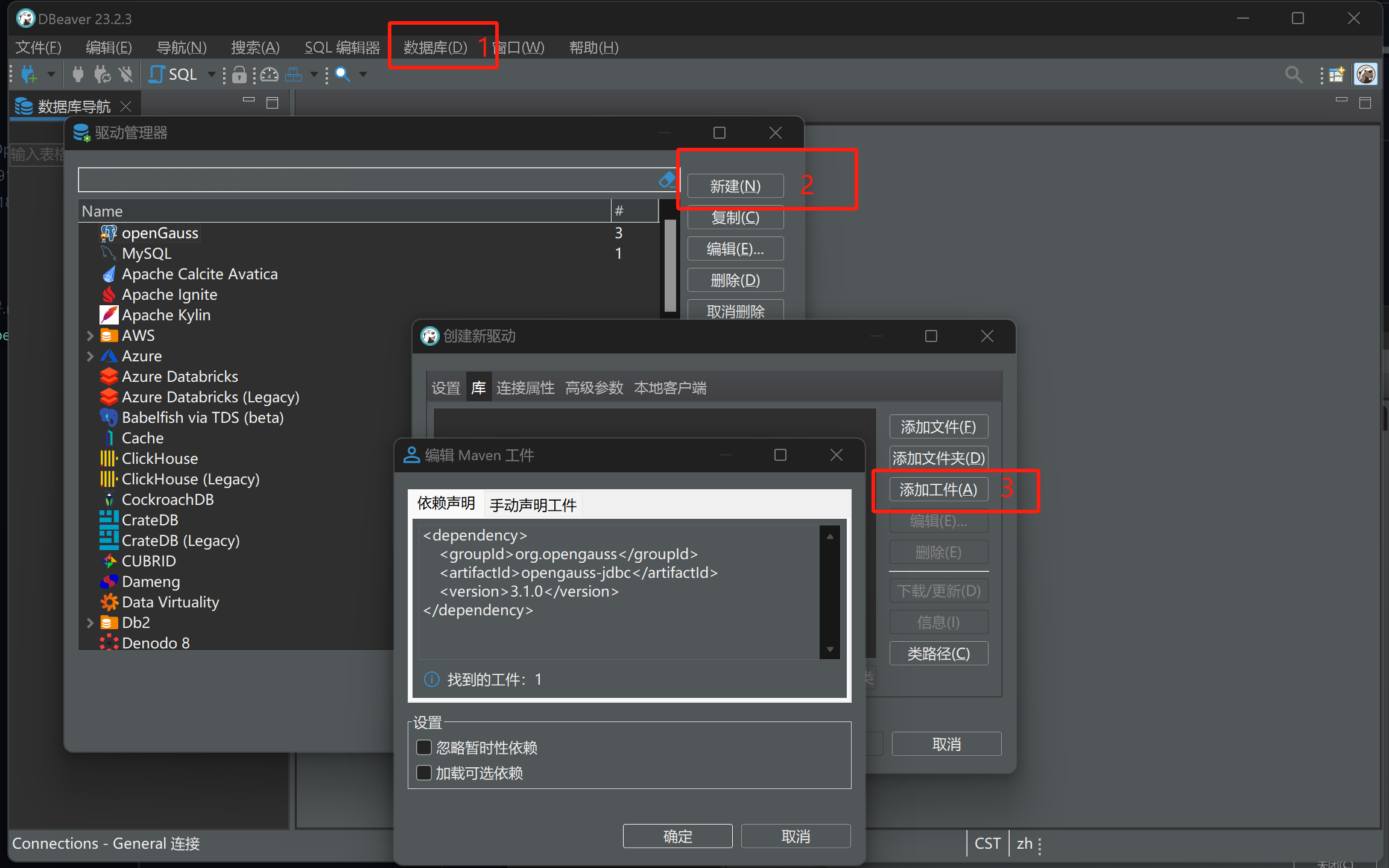This screenshot has height=868, width=1389.
Task: Expand the dropdown next to boxes icon
Action: [314, 74]
